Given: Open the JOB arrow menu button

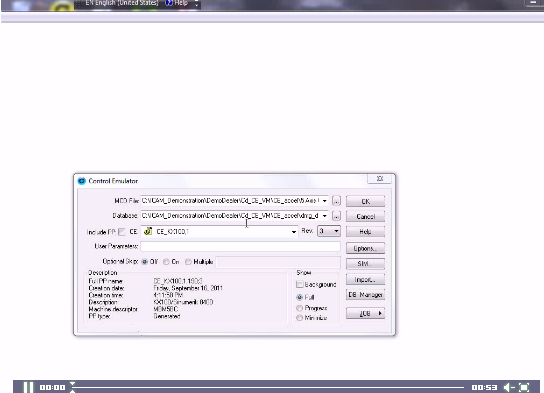Looking at the screenshot, I should (365, 313).
